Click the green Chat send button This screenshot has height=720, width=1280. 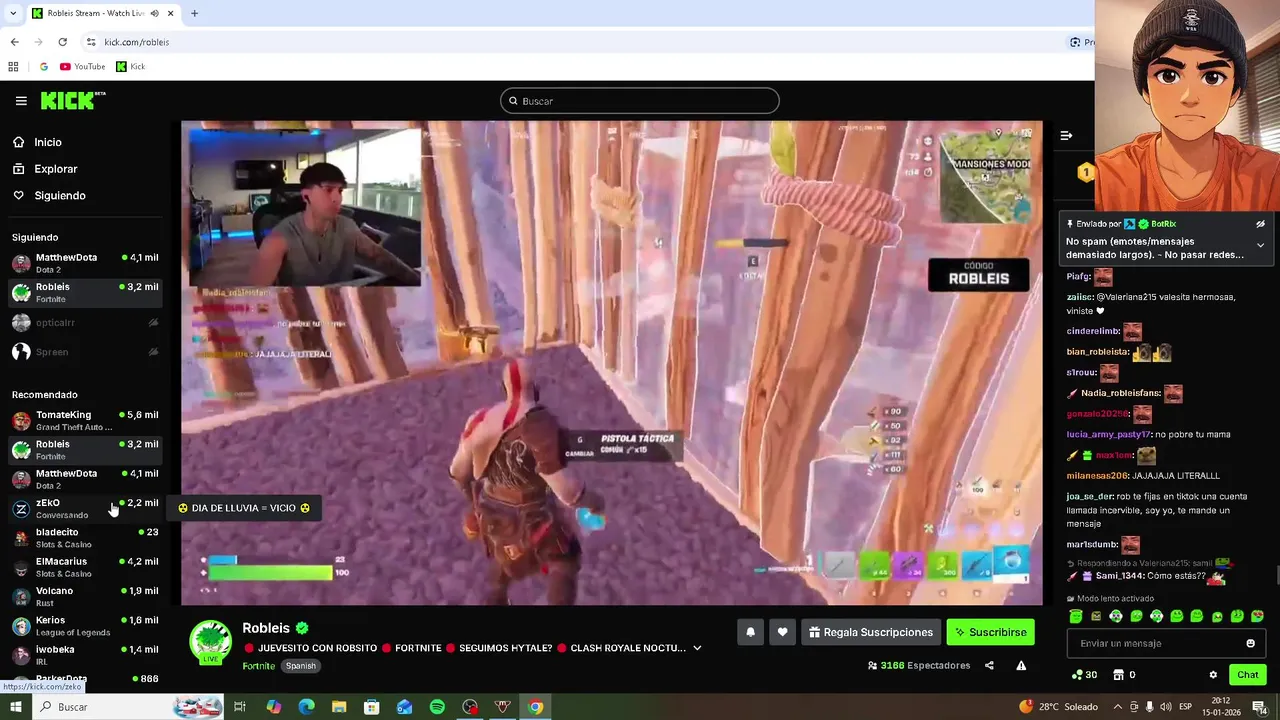(1247, 675)
